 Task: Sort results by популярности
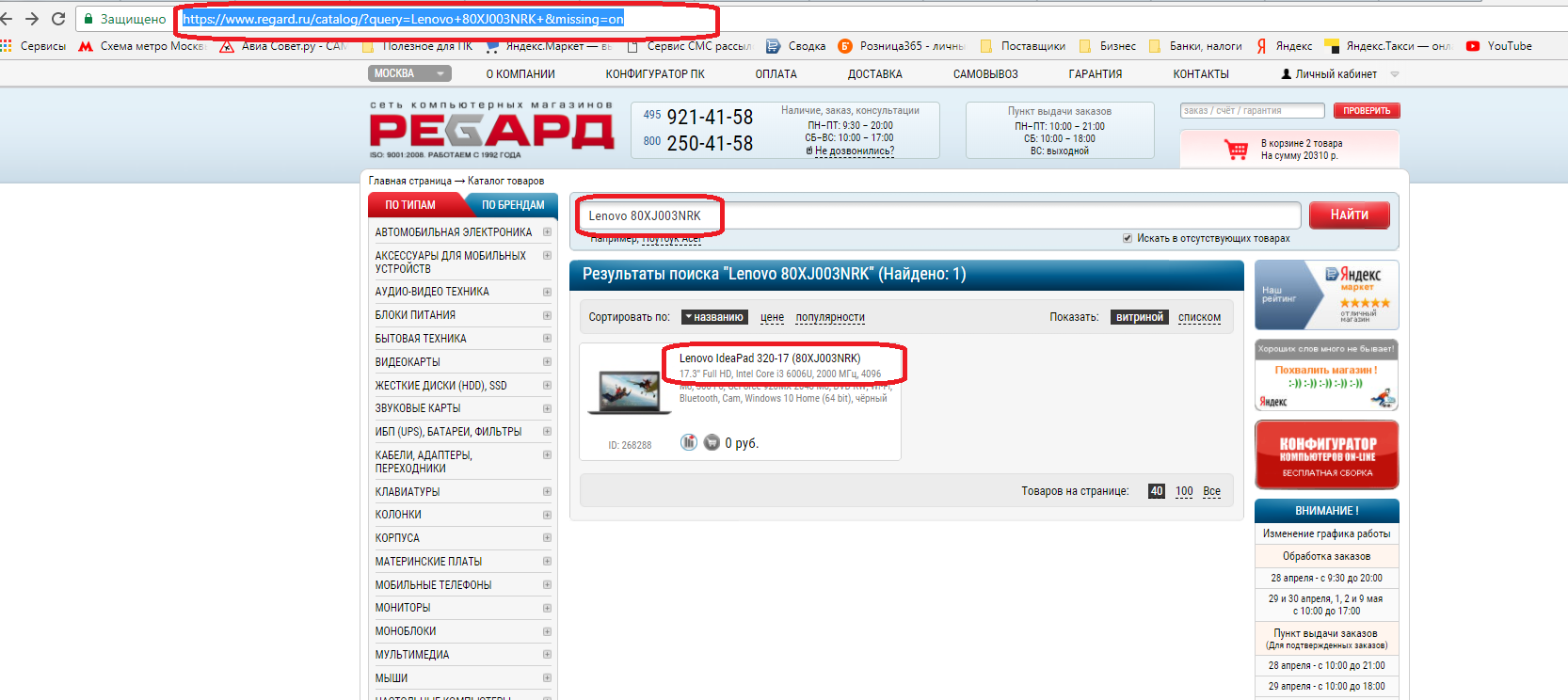pyautogui.click(x=830, y=317)
